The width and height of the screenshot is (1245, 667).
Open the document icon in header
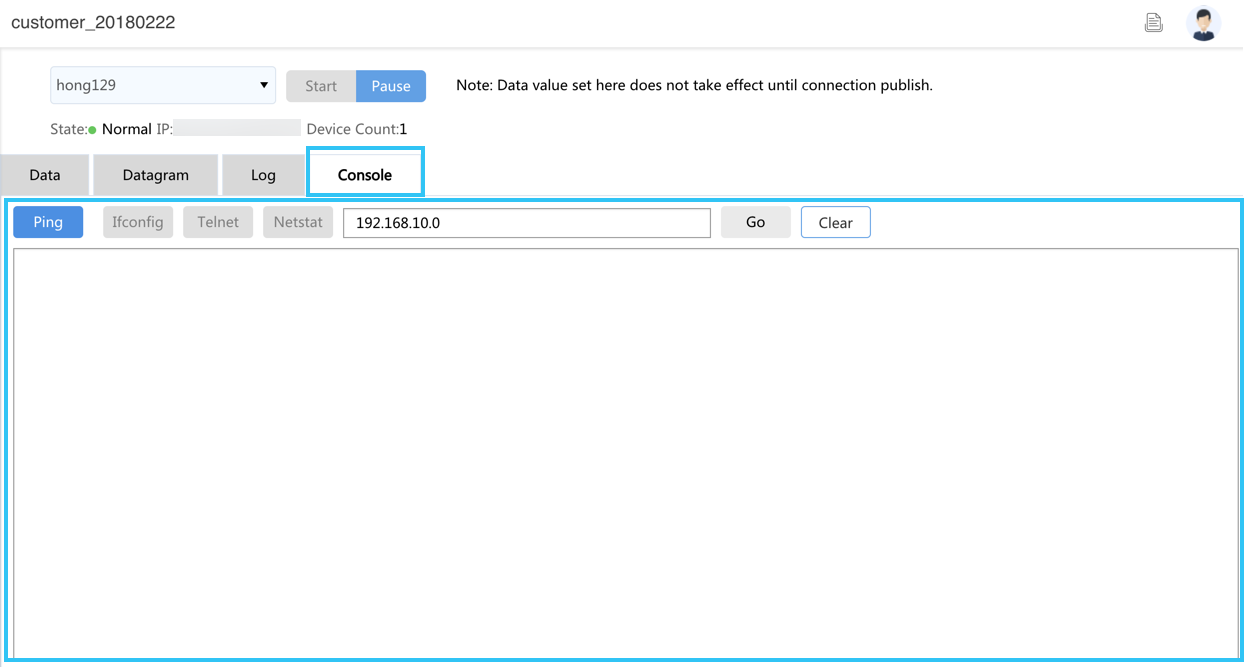coord(1154,23)
